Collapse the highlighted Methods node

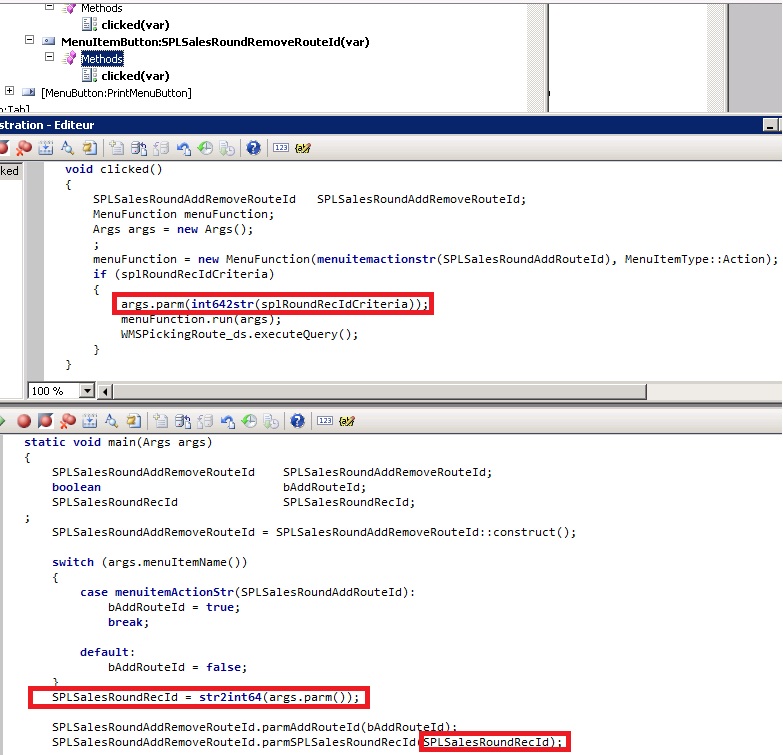click(49, 57)
